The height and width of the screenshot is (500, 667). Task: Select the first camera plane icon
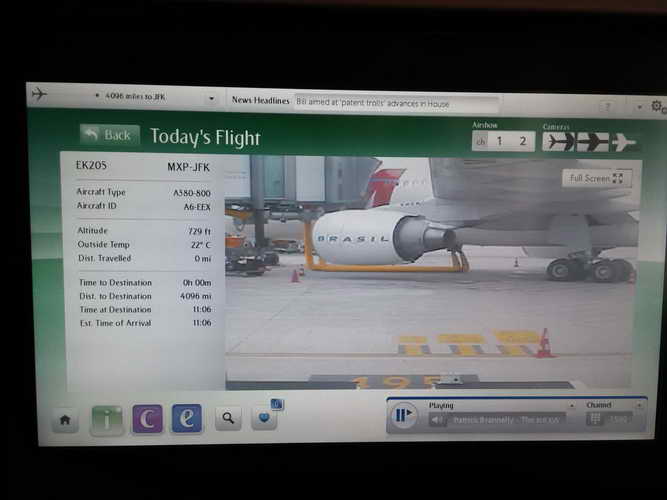(559, 141)
